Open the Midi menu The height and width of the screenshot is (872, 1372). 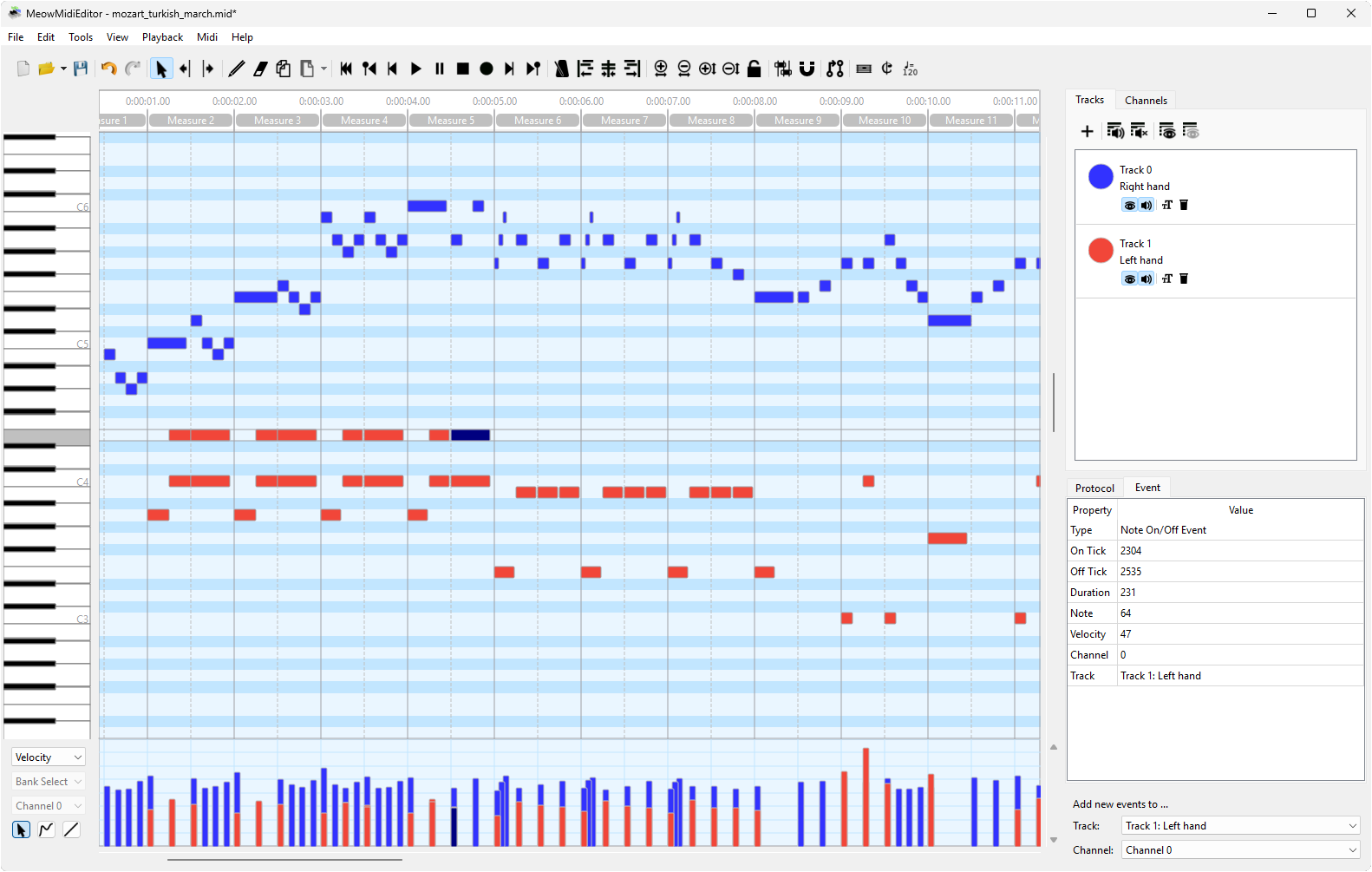tap(207, 37)
